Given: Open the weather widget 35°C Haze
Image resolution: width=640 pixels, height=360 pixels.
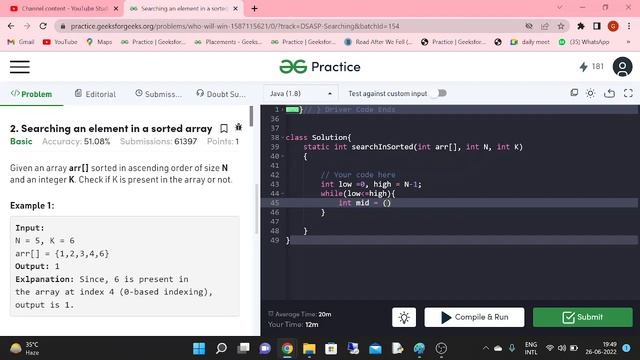Looking at the screenshot, I should tap(25, 348).
